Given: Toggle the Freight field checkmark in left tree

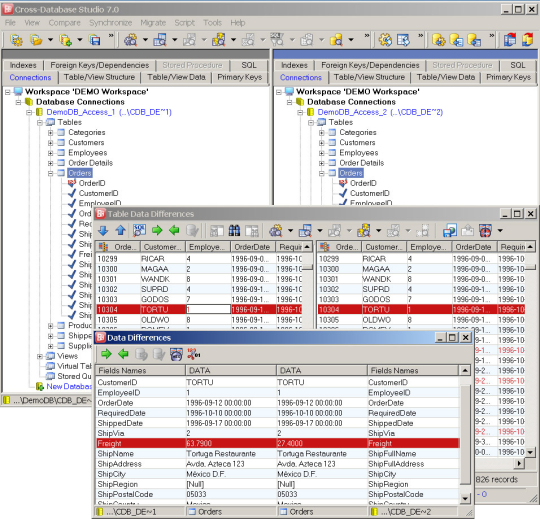Looking at the screenshot, I should point(72,254).
